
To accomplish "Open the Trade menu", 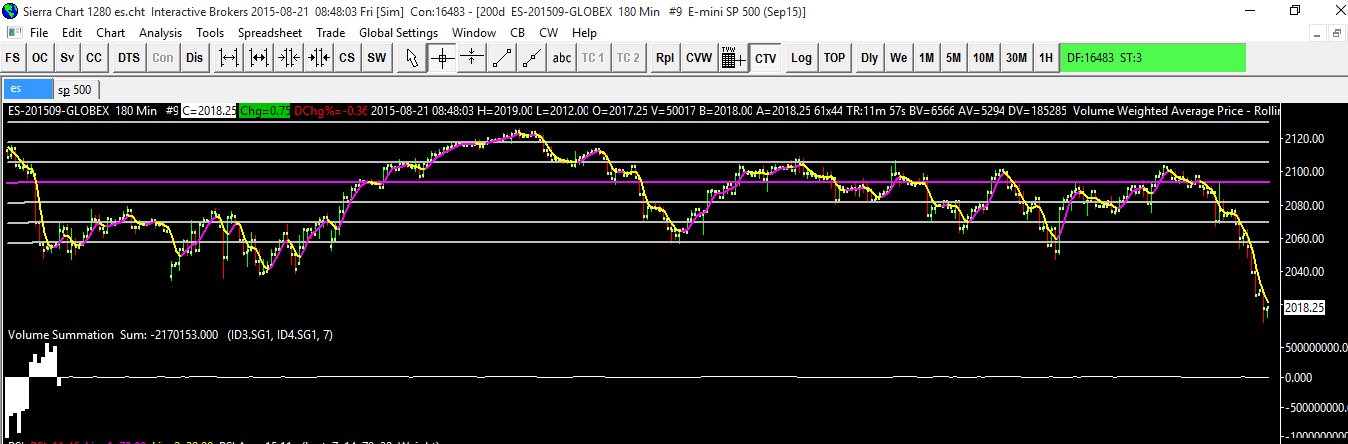I will (330, 33).
